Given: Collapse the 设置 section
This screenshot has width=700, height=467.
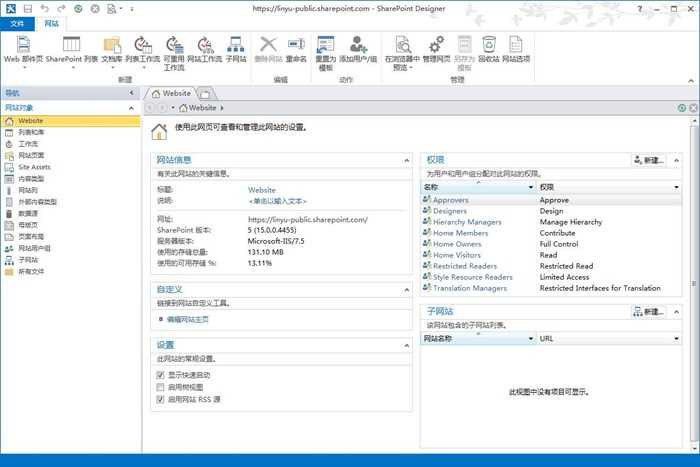Looking at the screenshot, I should (x=406, y=345).
